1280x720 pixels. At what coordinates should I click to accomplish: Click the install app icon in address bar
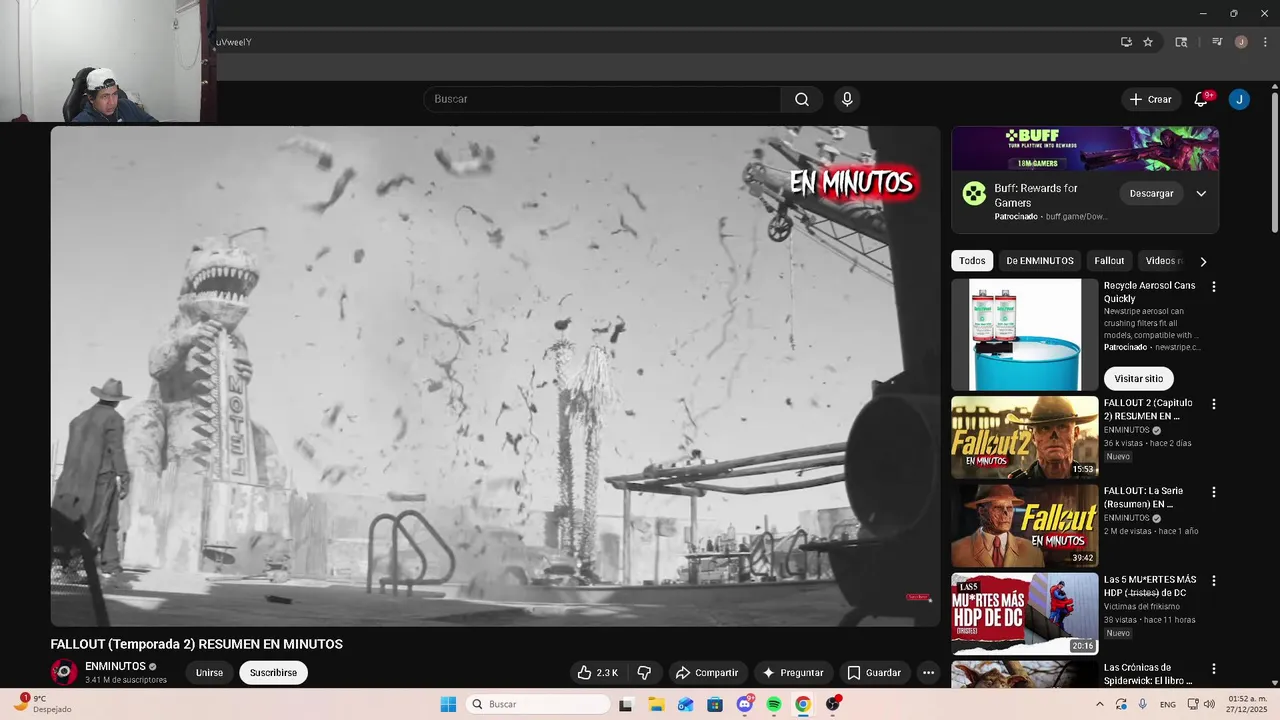click(x=1126, y=42)
